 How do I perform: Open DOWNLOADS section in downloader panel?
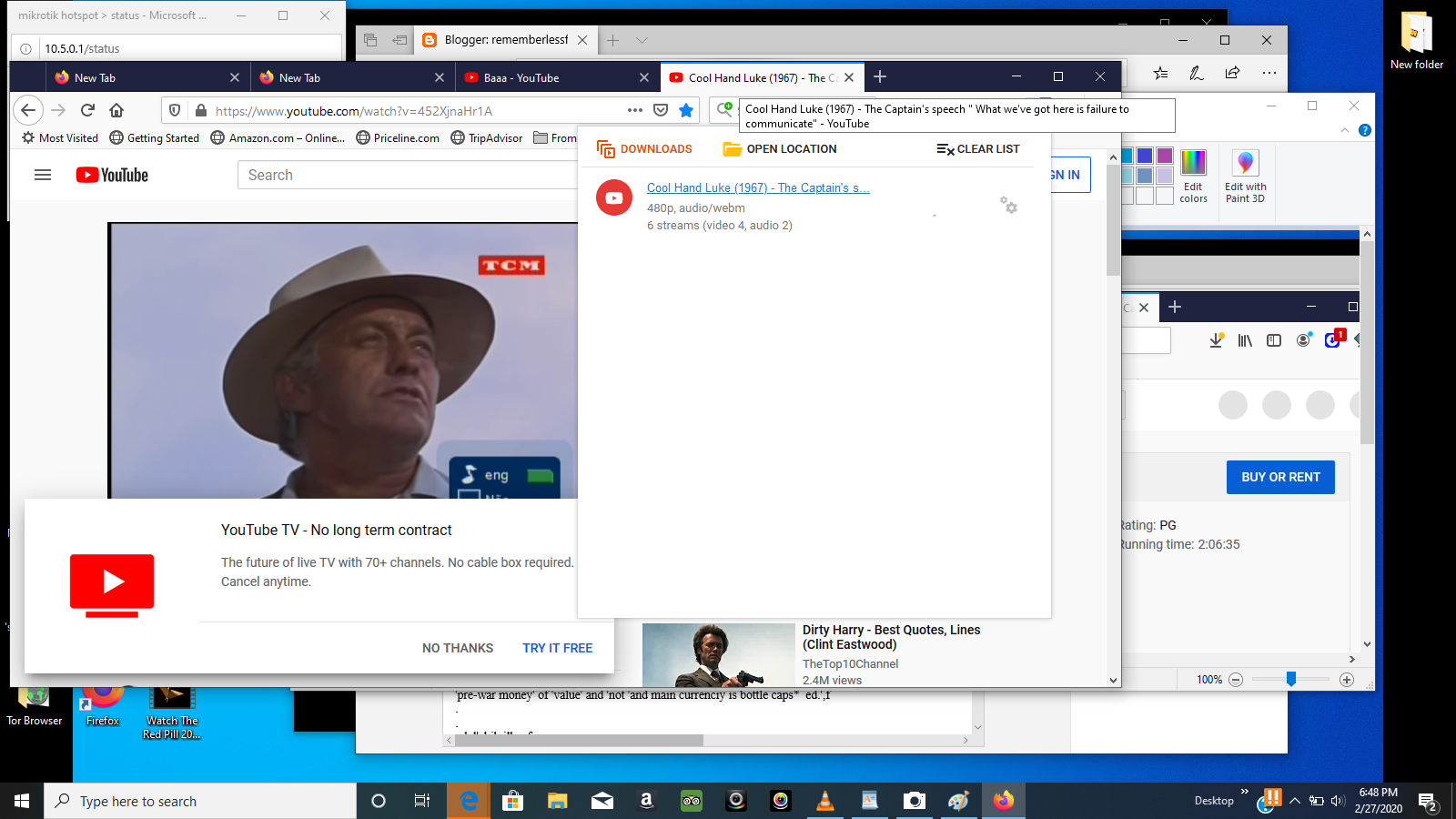click(644, 149)
